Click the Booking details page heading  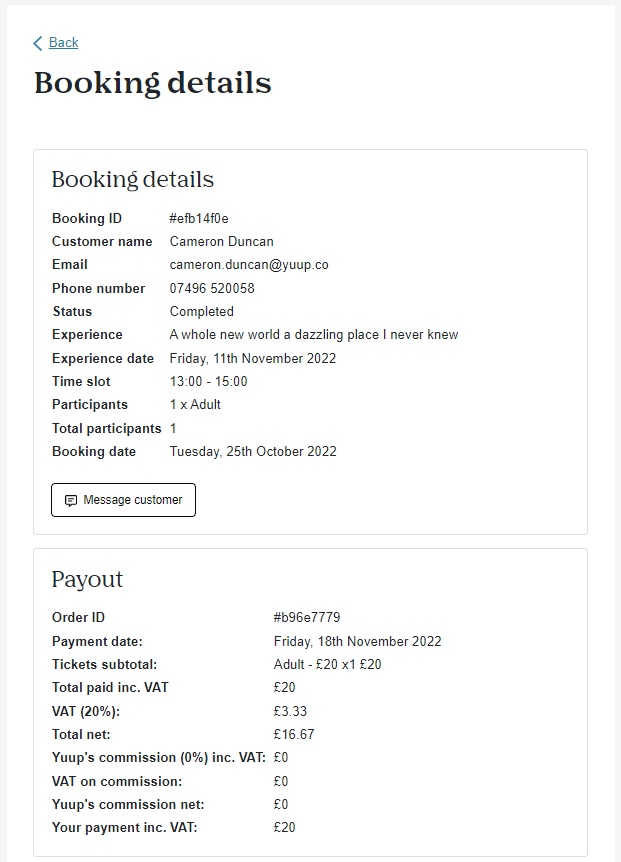point(153,83)
